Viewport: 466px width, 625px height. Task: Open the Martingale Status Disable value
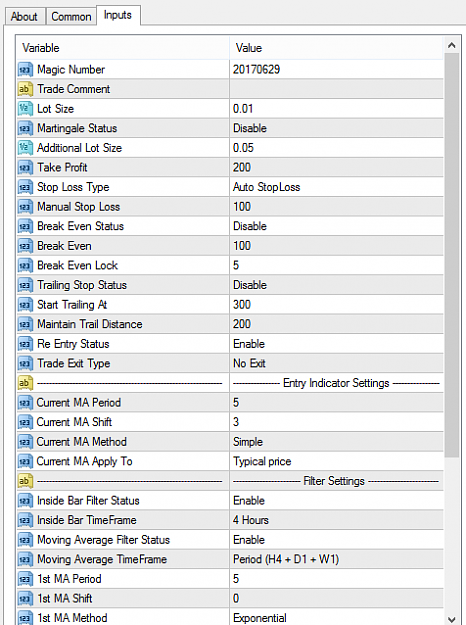336,128
